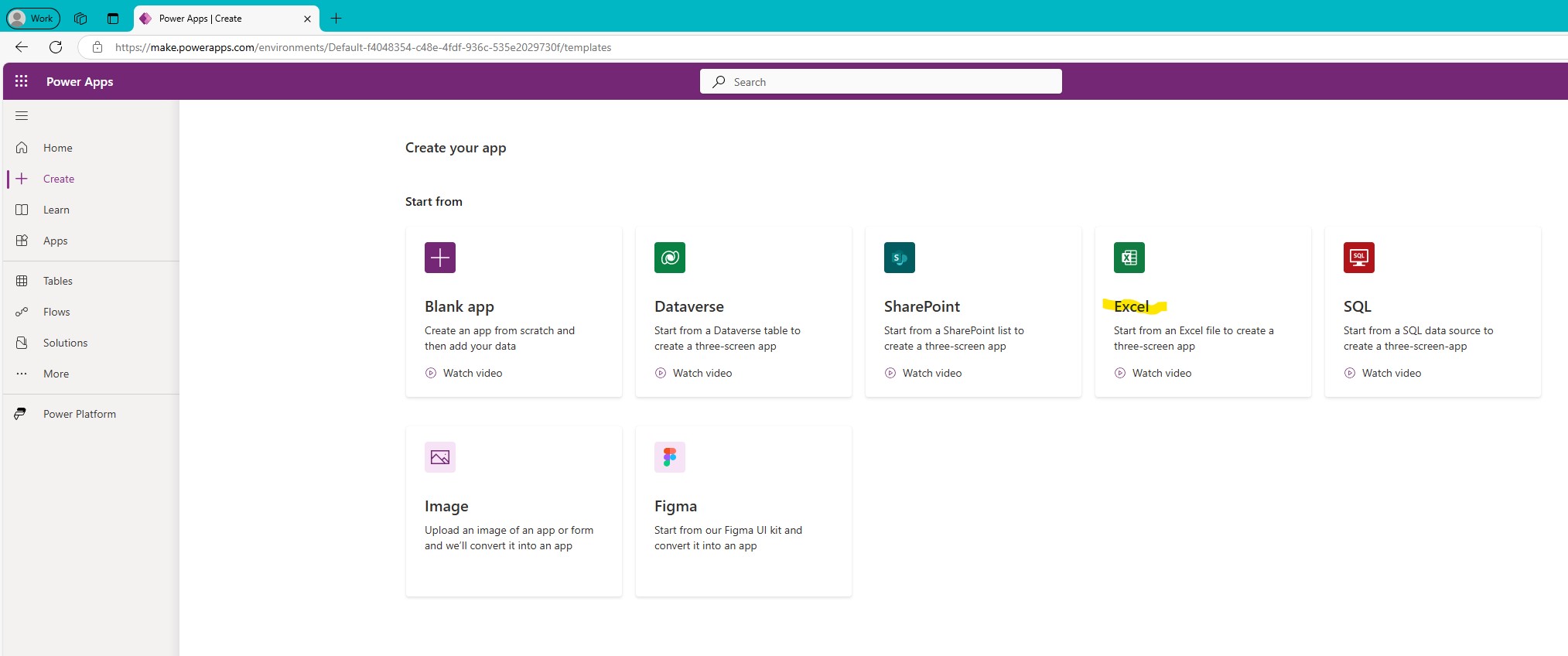Click the Flows icon in sidebar
Screen dimensions: 1568x656
click(22, 312)
